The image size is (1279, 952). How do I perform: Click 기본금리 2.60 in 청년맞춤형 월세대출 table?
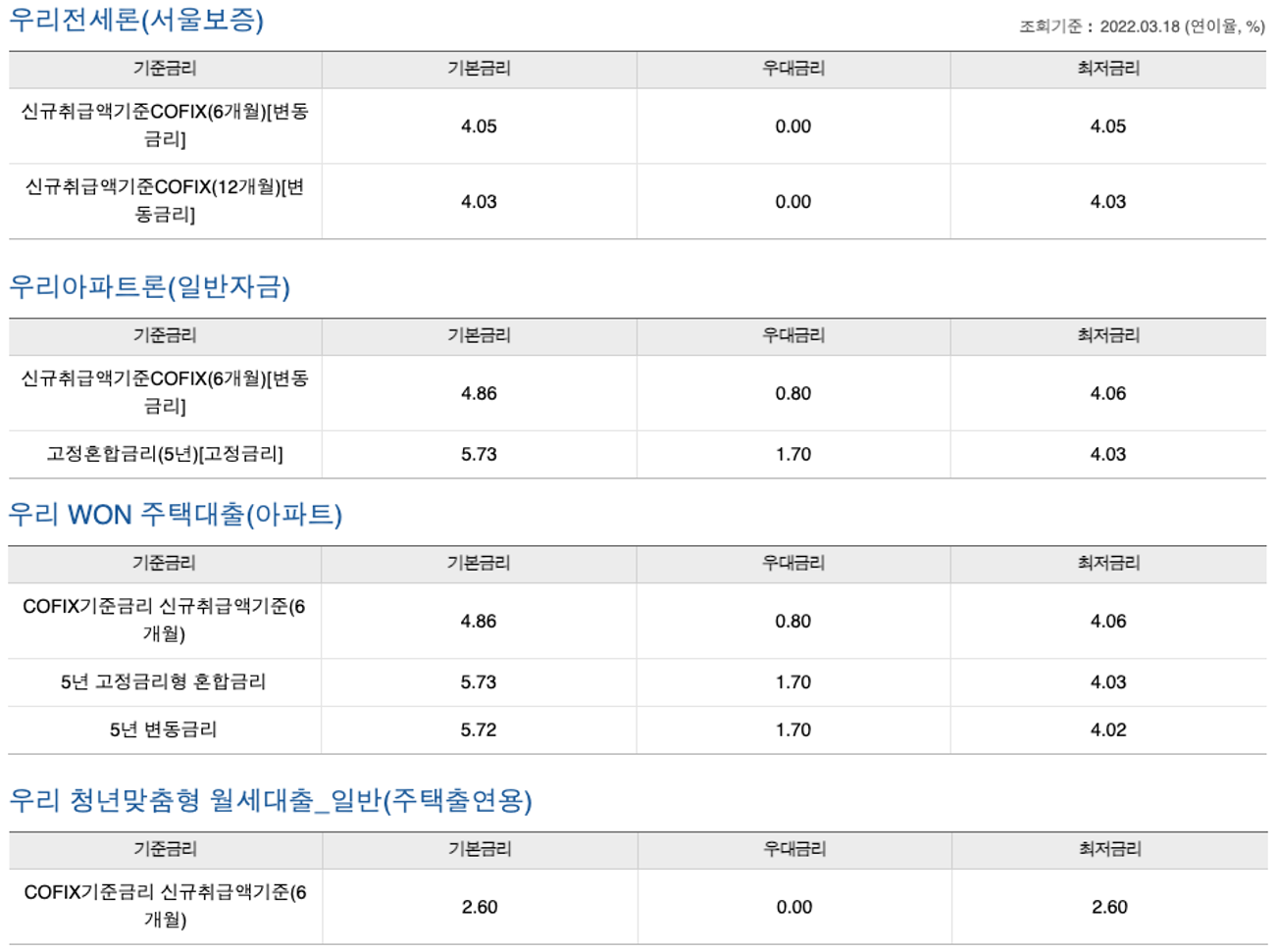tap(480, 907)
